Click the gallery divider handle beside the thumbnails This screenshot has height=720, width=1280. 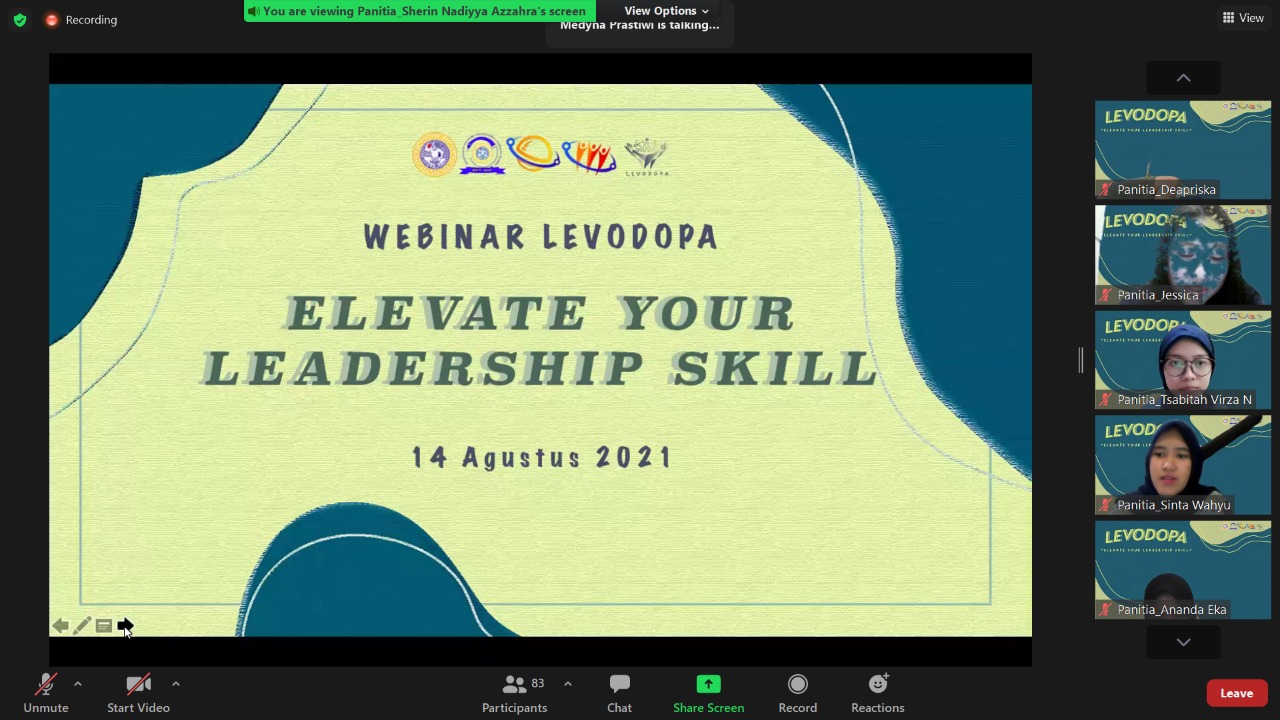(1081, 360)
